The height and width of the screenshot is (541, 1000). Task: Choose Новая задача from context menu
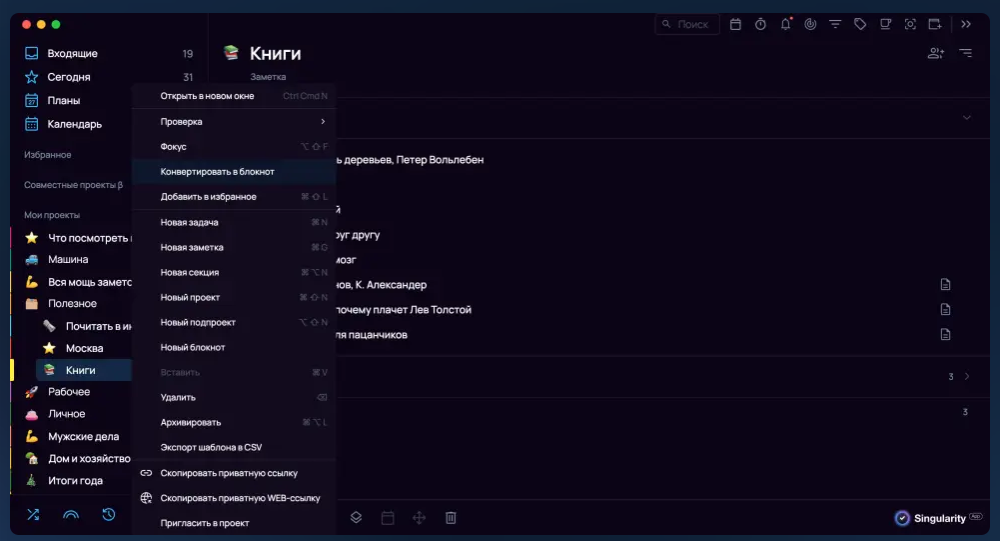pos(189,222)
